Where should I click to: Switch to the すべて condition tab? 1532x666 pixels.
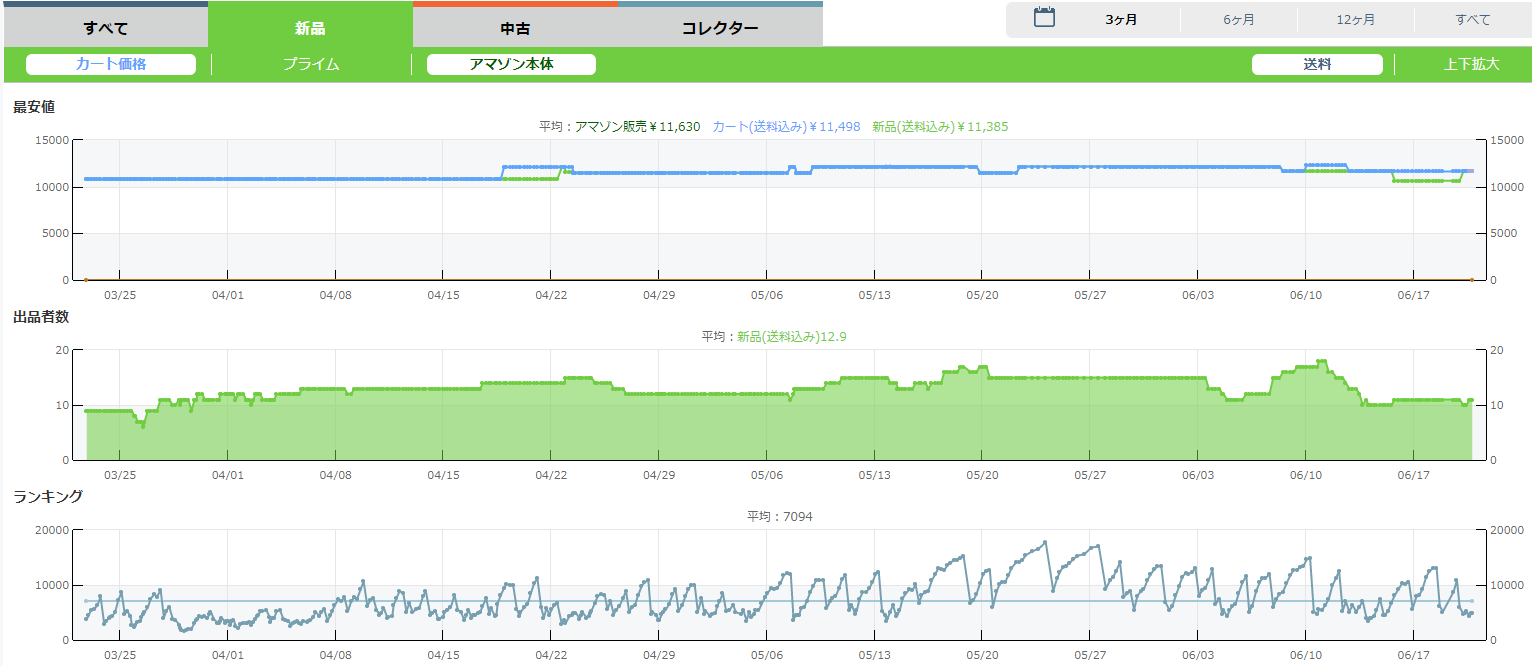click(105, 28)
